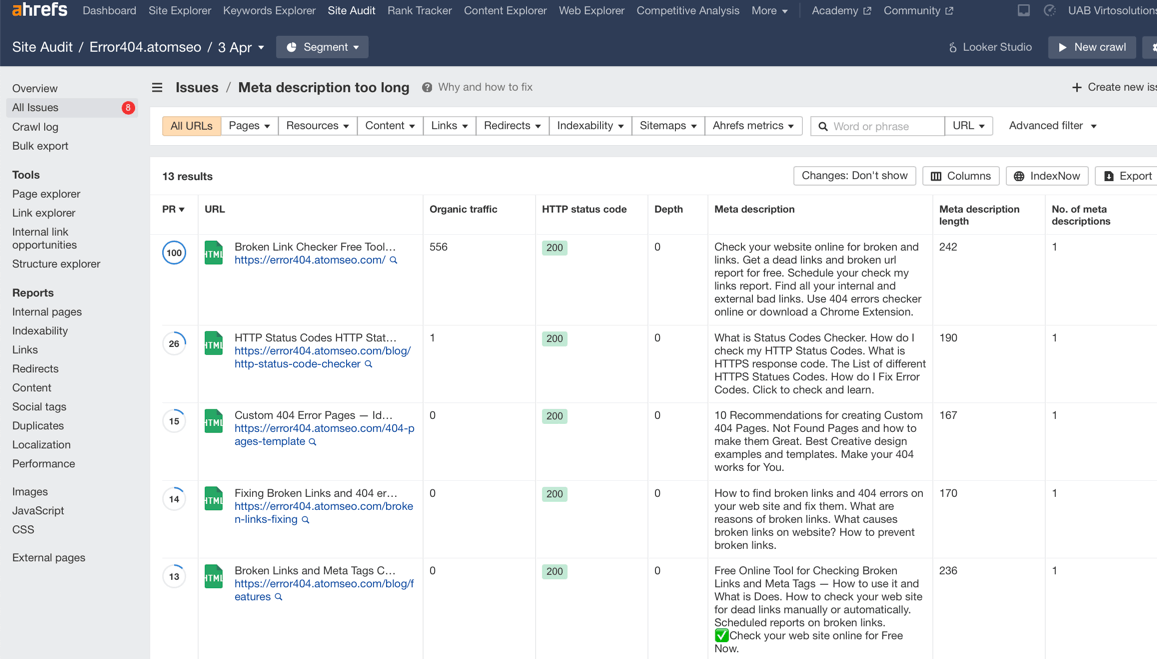This screenshot has height=659, width=1157.
Task: Sort table by PR column header
Action: 173,210
